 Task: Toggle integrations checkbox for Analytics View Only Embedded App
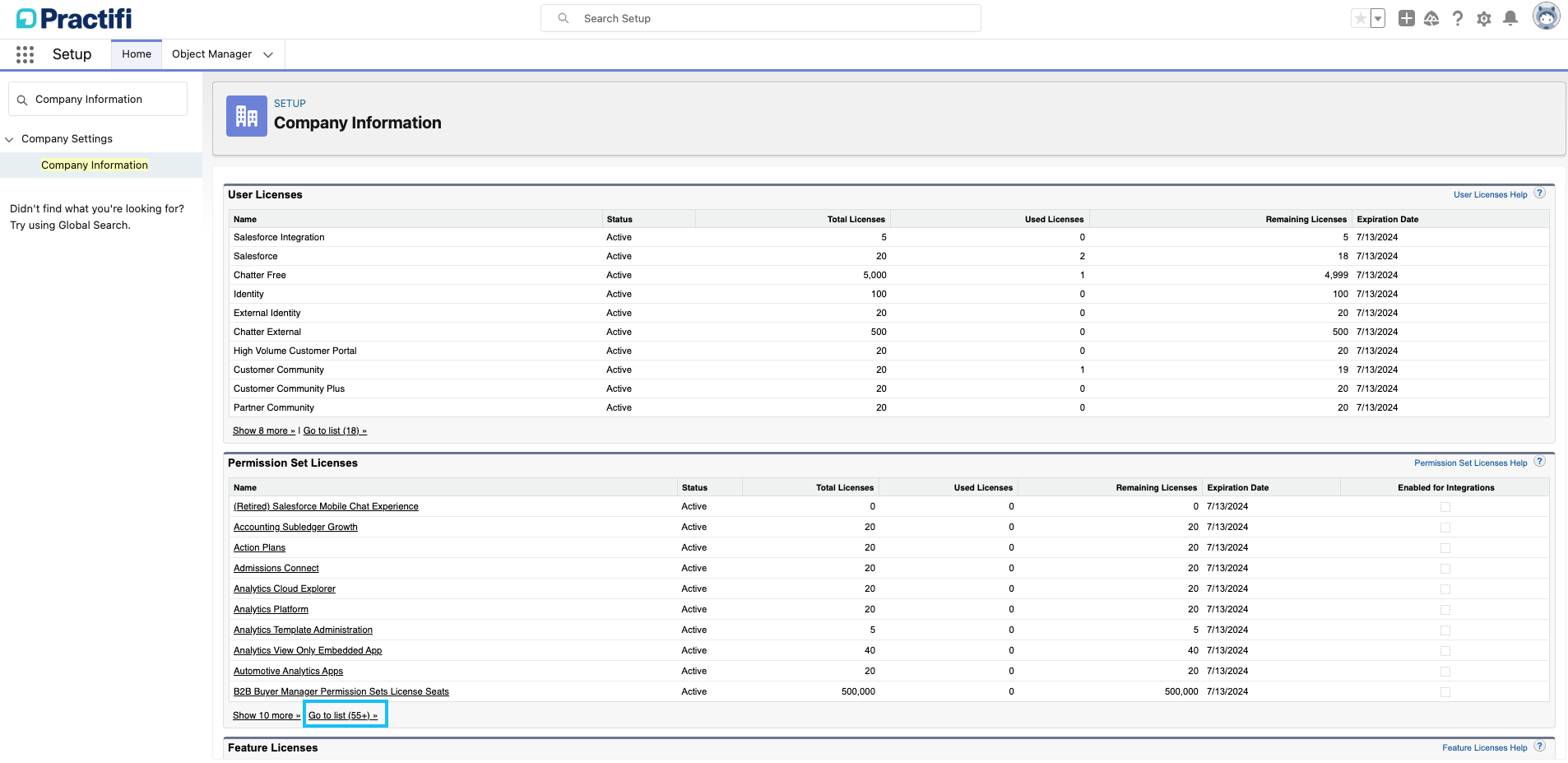pyautogui.click(x=1445, y=651)
